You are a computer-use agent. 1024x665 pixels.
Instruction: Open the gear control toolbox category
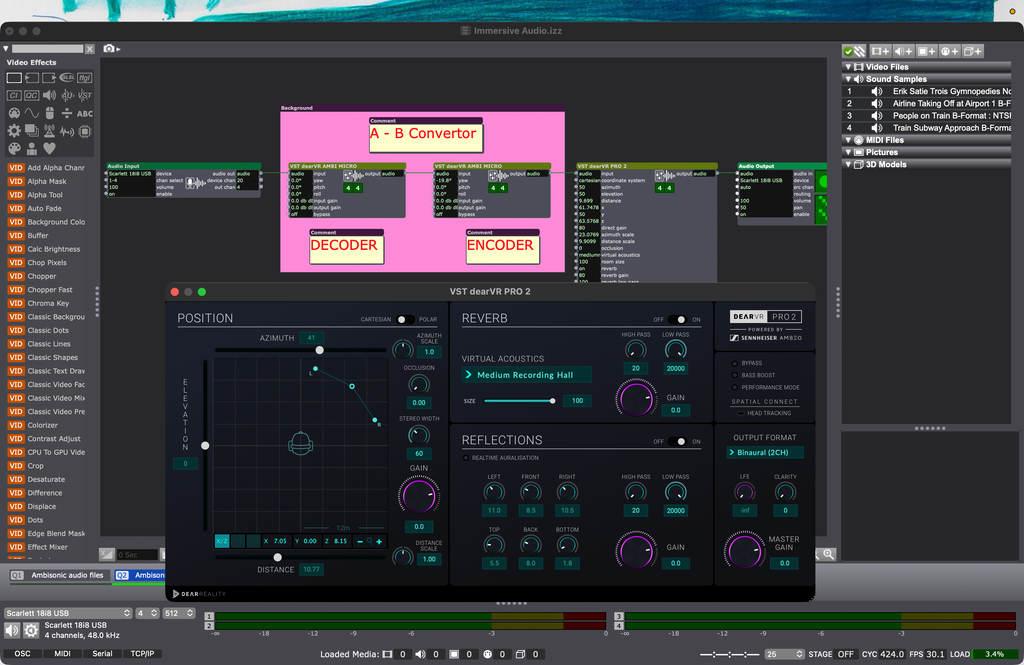pos(14,131)
